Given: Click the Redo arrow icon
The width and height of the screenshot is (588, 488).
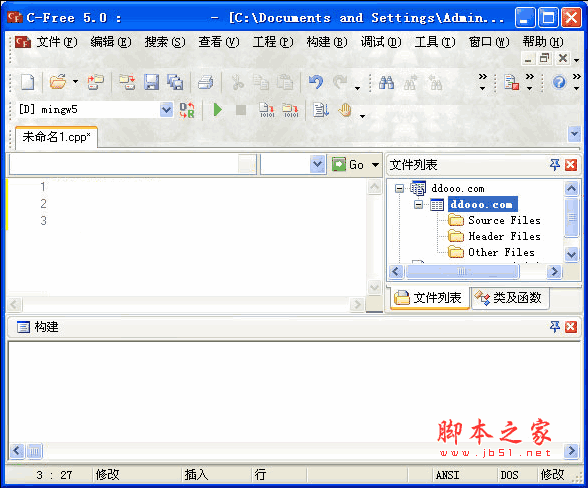Looking at the screenshot, I should point(340,82).
